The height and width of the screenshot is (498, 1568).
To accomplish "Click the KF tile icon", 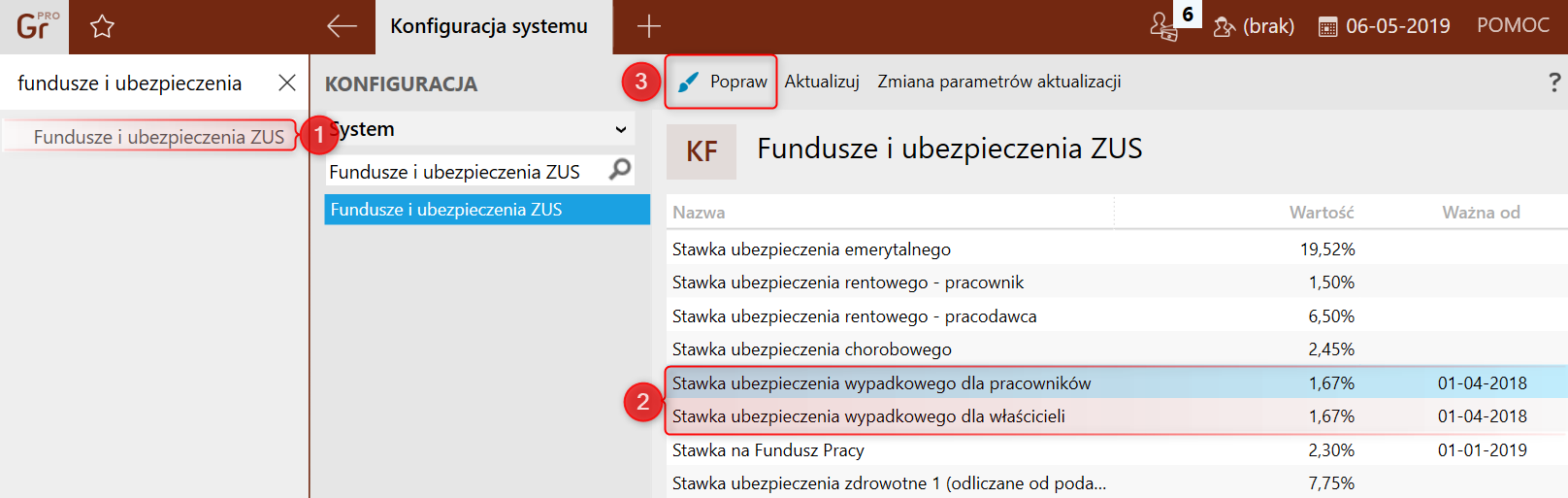I will [702, 151].
